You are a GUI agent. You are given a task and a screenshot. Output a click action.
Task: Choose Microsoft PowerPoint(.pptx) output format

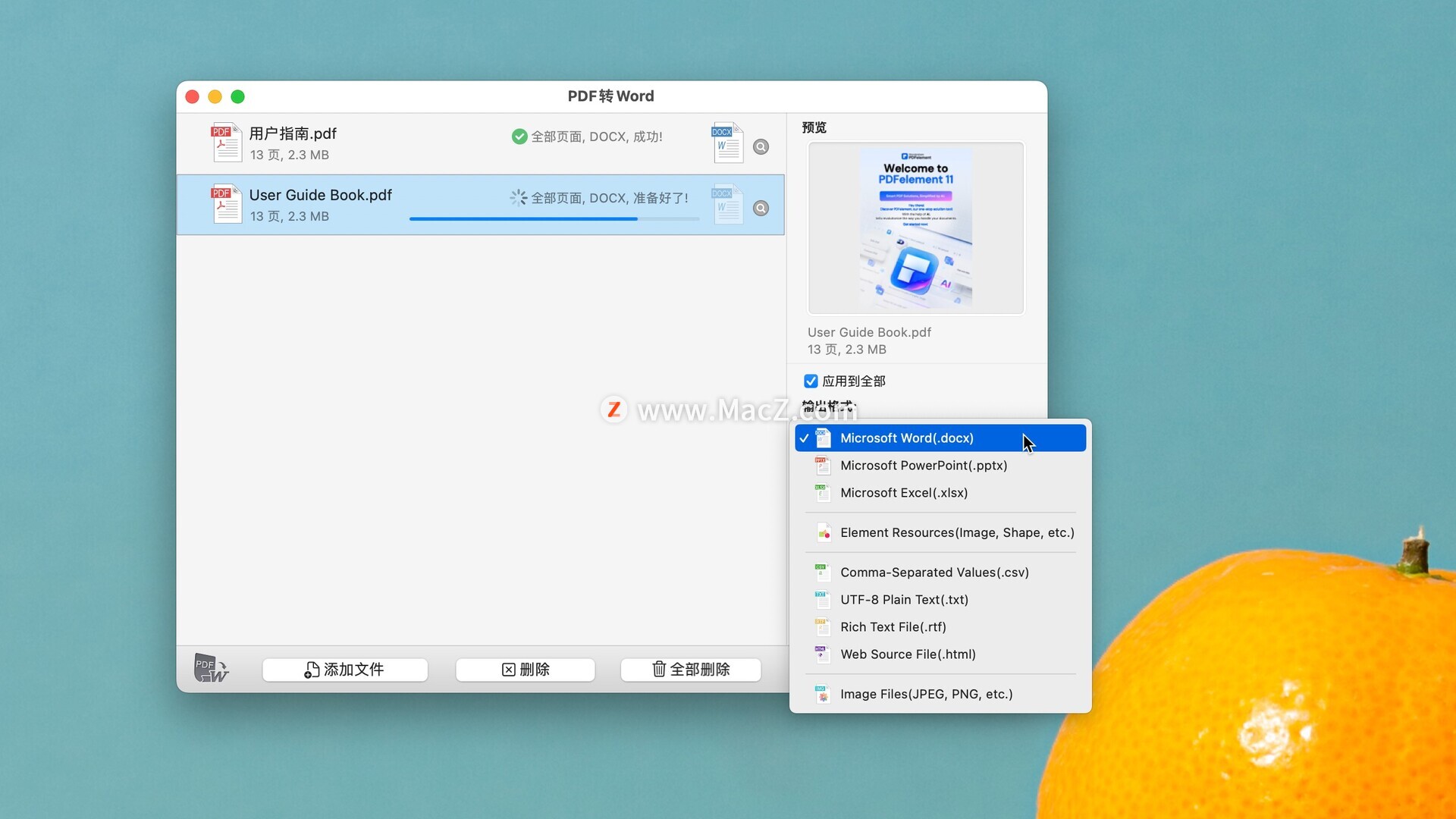point(940,466)
